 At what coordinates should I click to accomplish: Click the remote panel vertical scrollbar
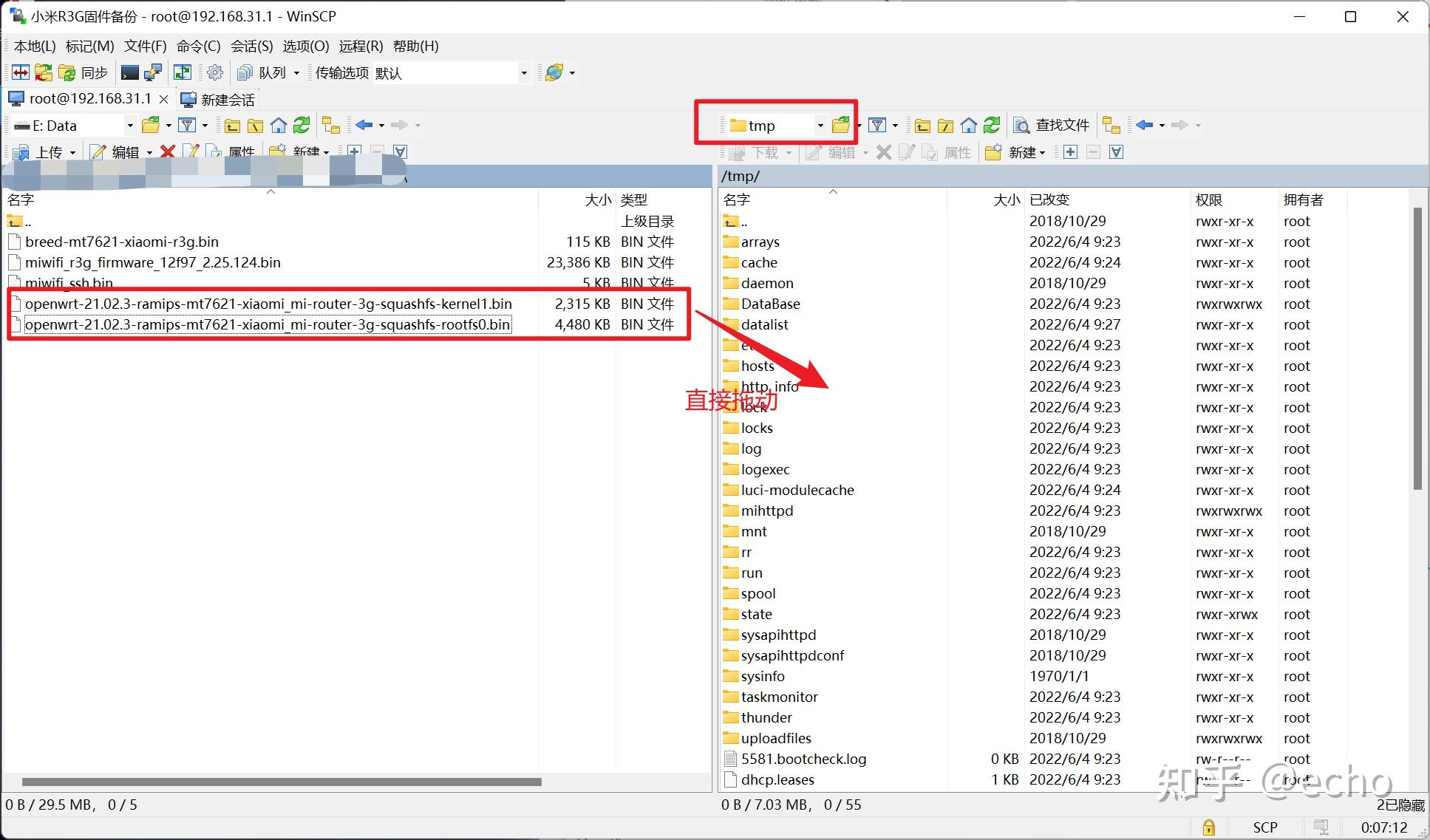(x=1417, y=347)
